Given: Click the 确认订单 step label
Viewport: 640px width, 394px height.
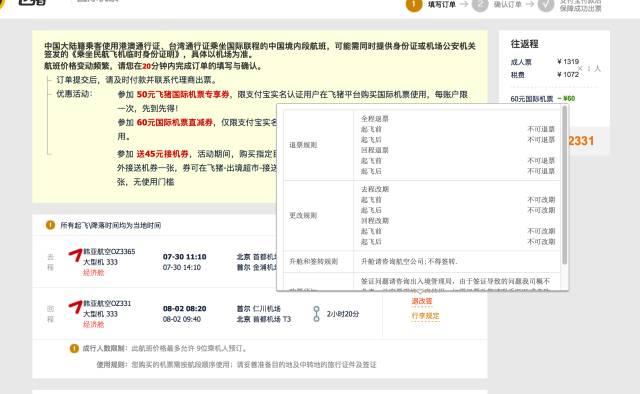Looking at the screenshot, I should pyautogui.click(x=507, y=4).
